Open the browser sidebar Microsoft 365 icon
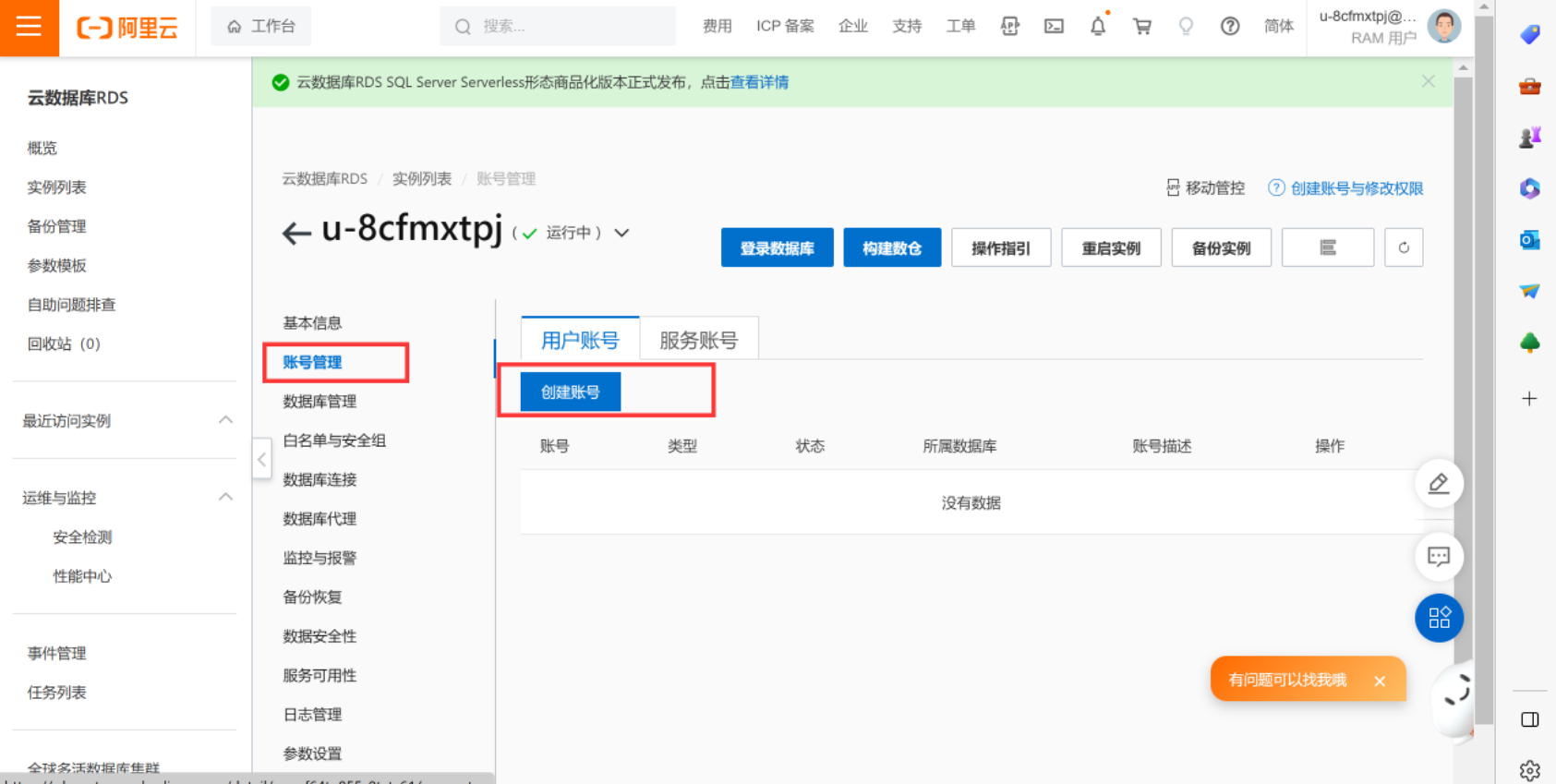Image resolution: width=1556 pixels, height=784 pixels. [x=1530, y=188]
